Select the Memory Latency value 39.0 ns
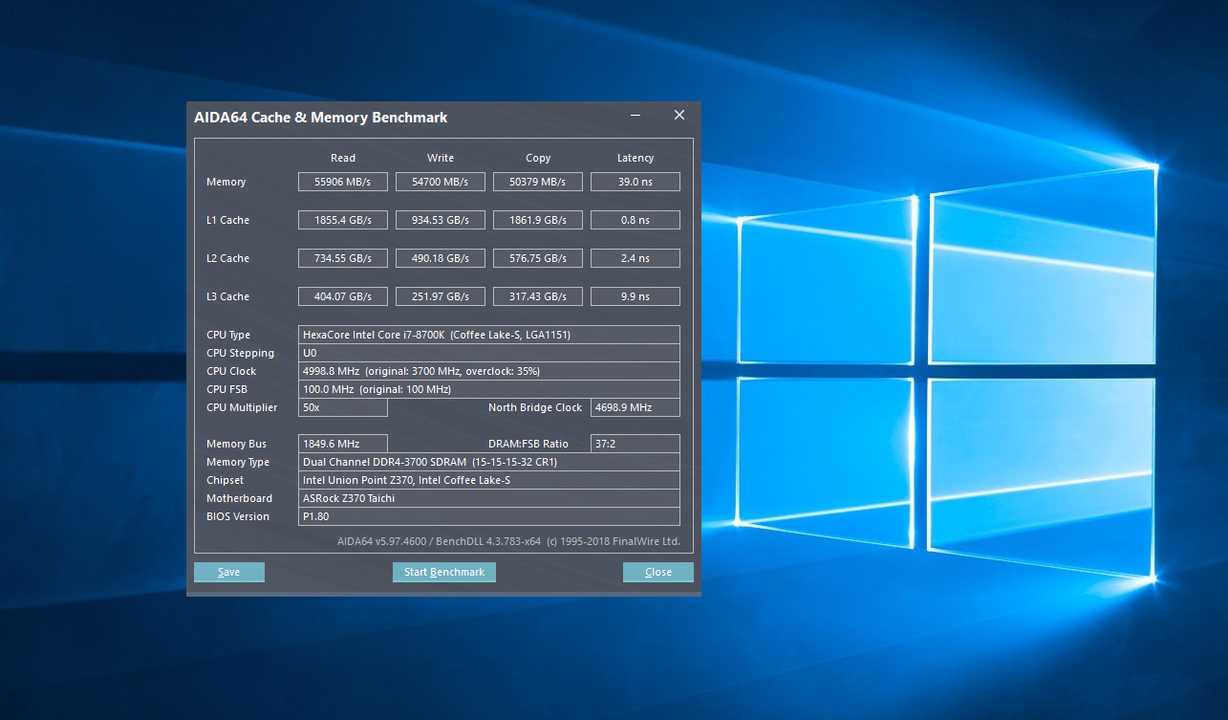The height and width of the screenshot is (720, 1228). [635, 182]
